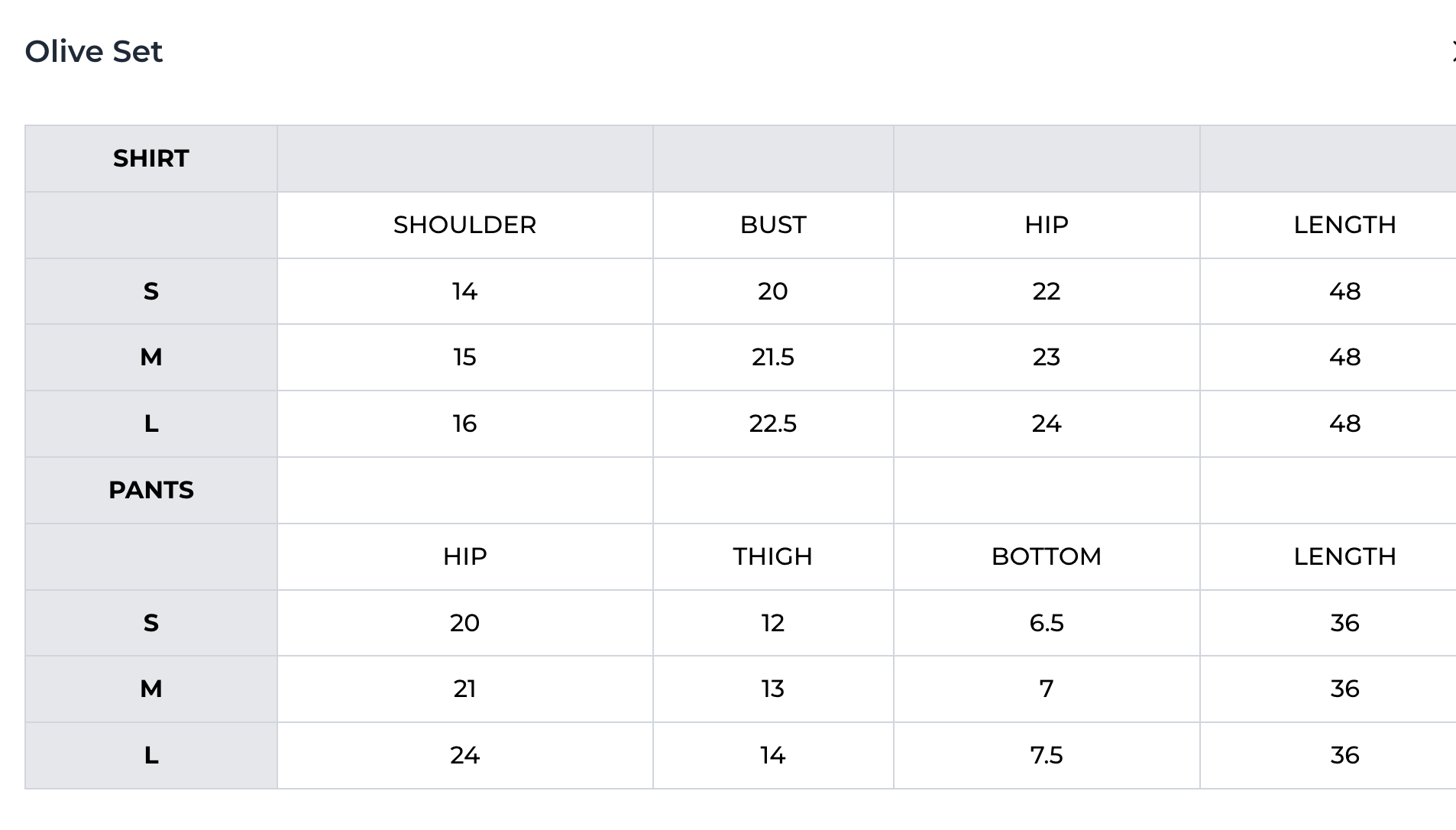
Task: Select the PANTS section header cell
Action: (x=150, y=490)
